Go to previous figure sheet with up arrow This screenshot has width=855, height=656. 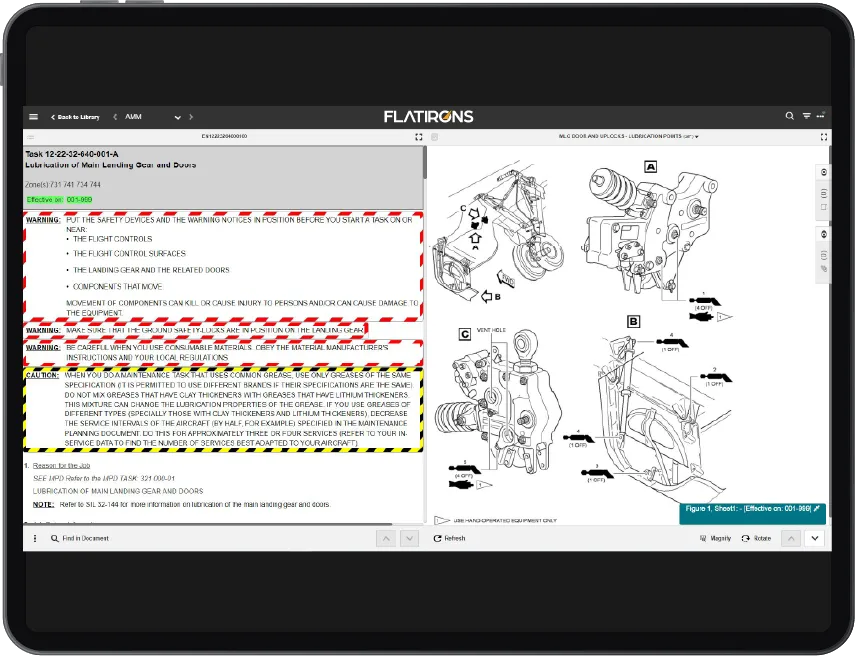pos(791,539)
